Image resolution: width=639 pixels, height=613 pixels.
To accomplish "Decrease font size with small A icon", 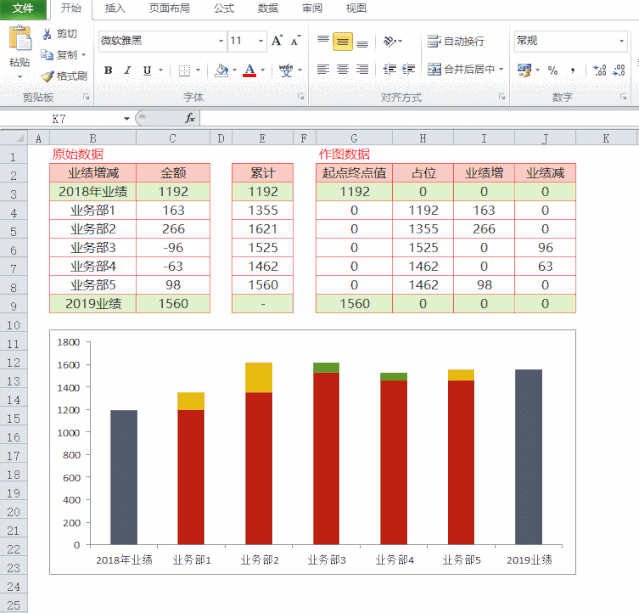I will (x=295, y=41).
